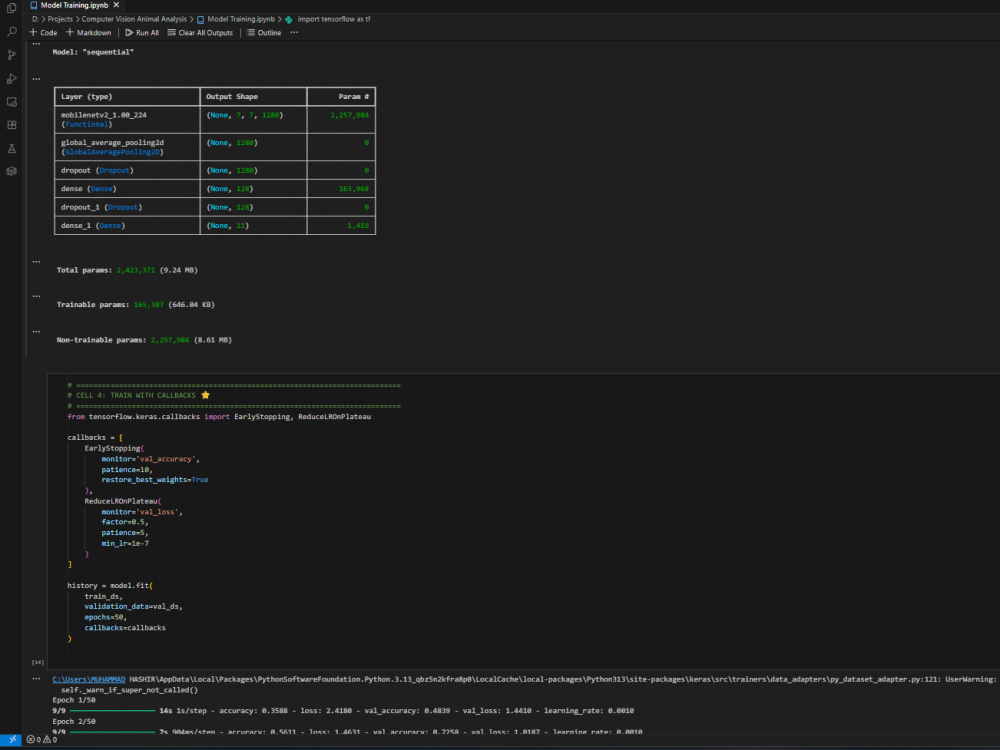
Task: Clear All Outputs of the notebook
Action: click(200, 33)
